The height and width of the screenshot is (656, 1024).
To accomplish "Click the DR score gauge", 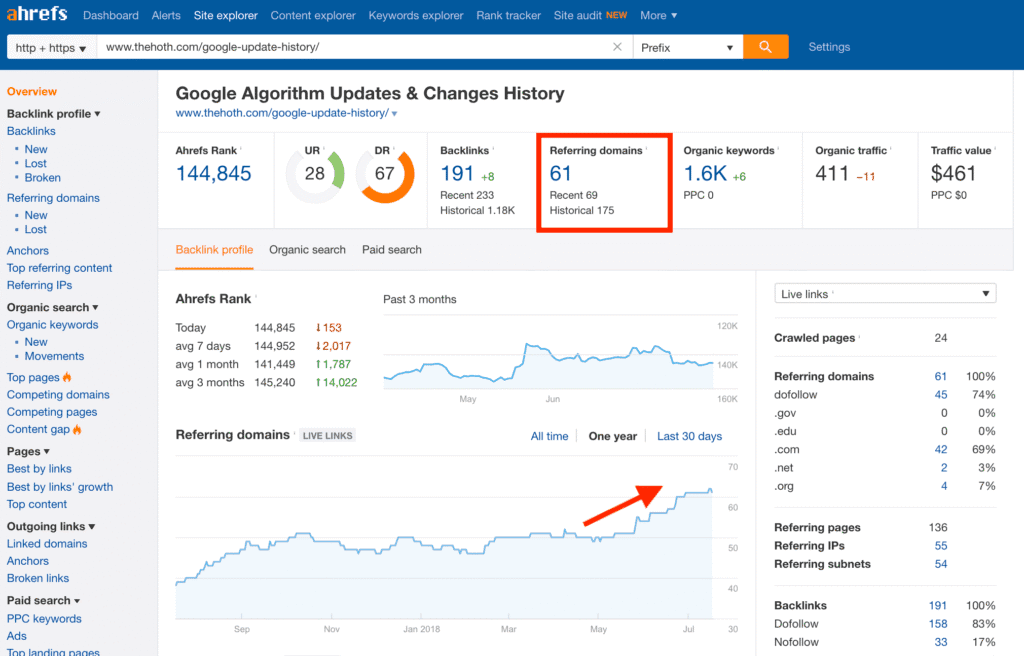I will pos(387,172).
